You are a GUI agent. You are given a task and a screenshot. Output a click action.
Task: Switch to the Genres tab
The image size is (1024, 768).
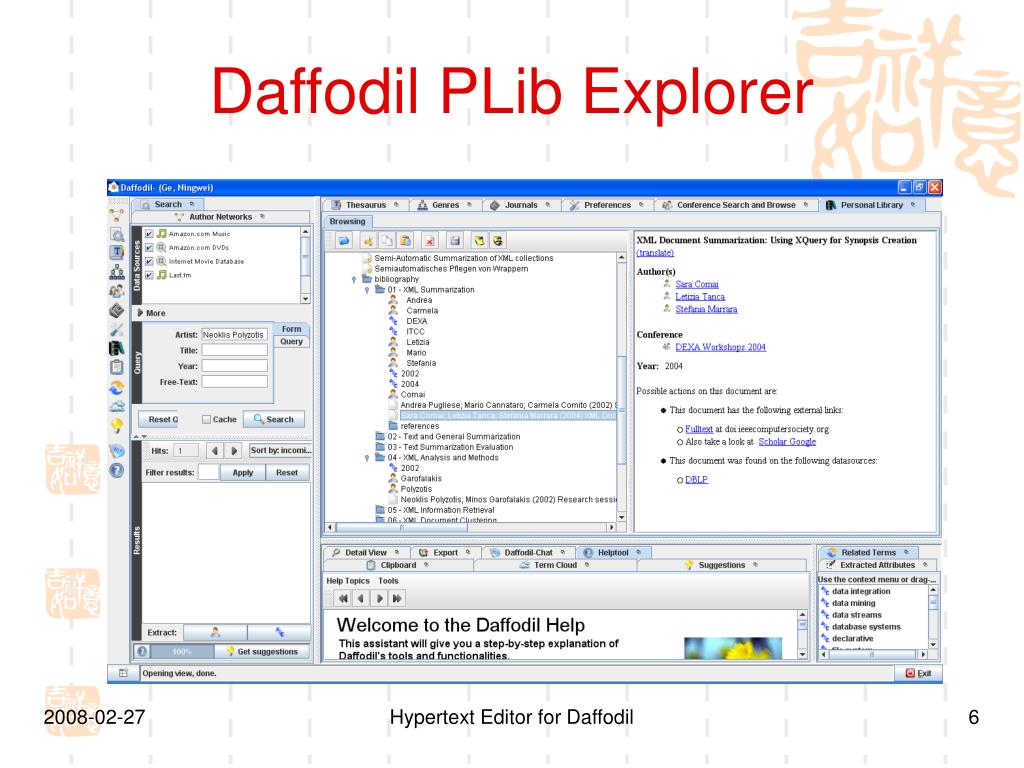click(x=445, y=205)
